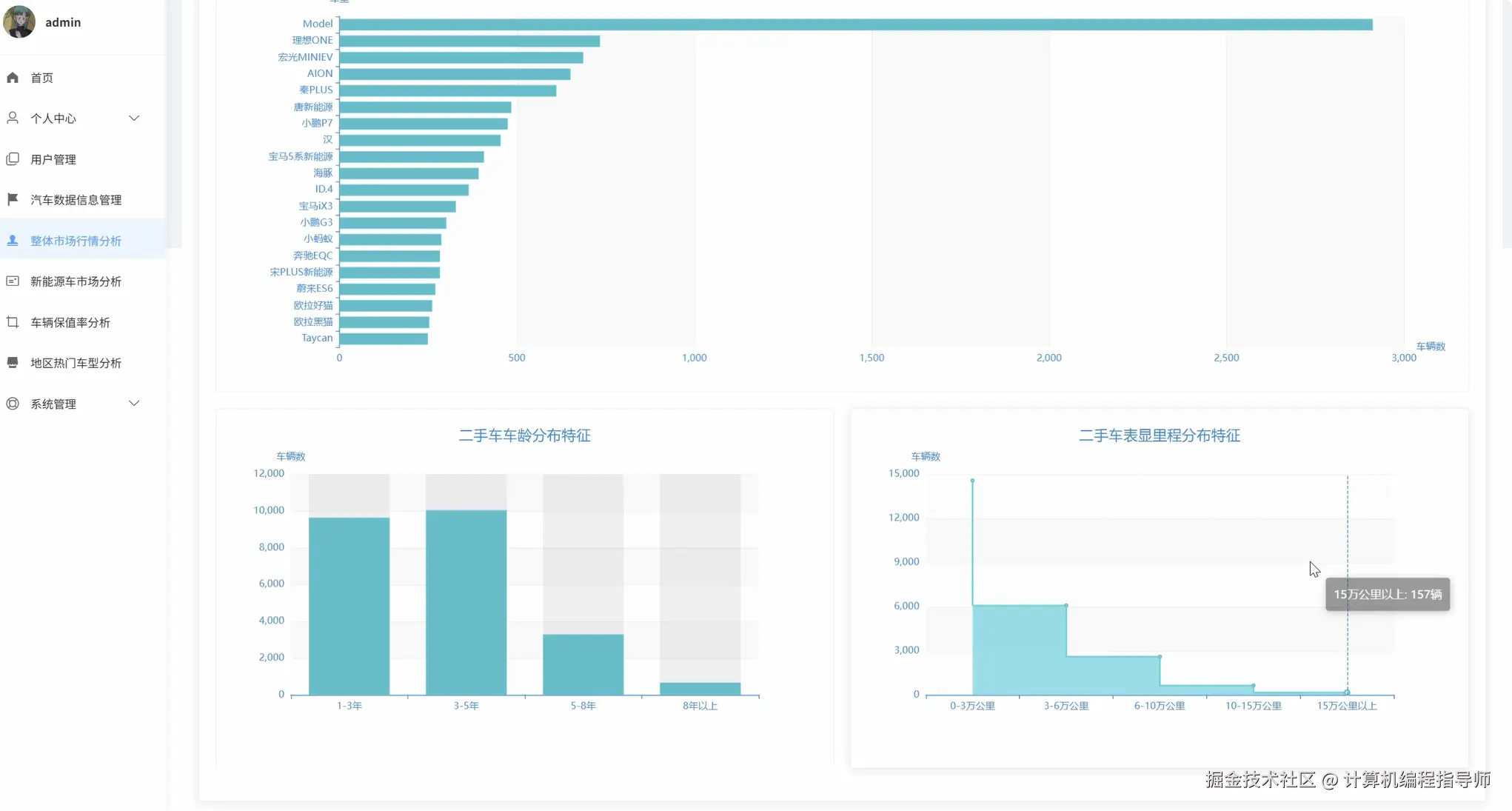Image resolution: width=1512 pixels, height=811 pixels.
Task: Click the ID.4 bar
Action: pyautogui.click(x=404, y=190)
